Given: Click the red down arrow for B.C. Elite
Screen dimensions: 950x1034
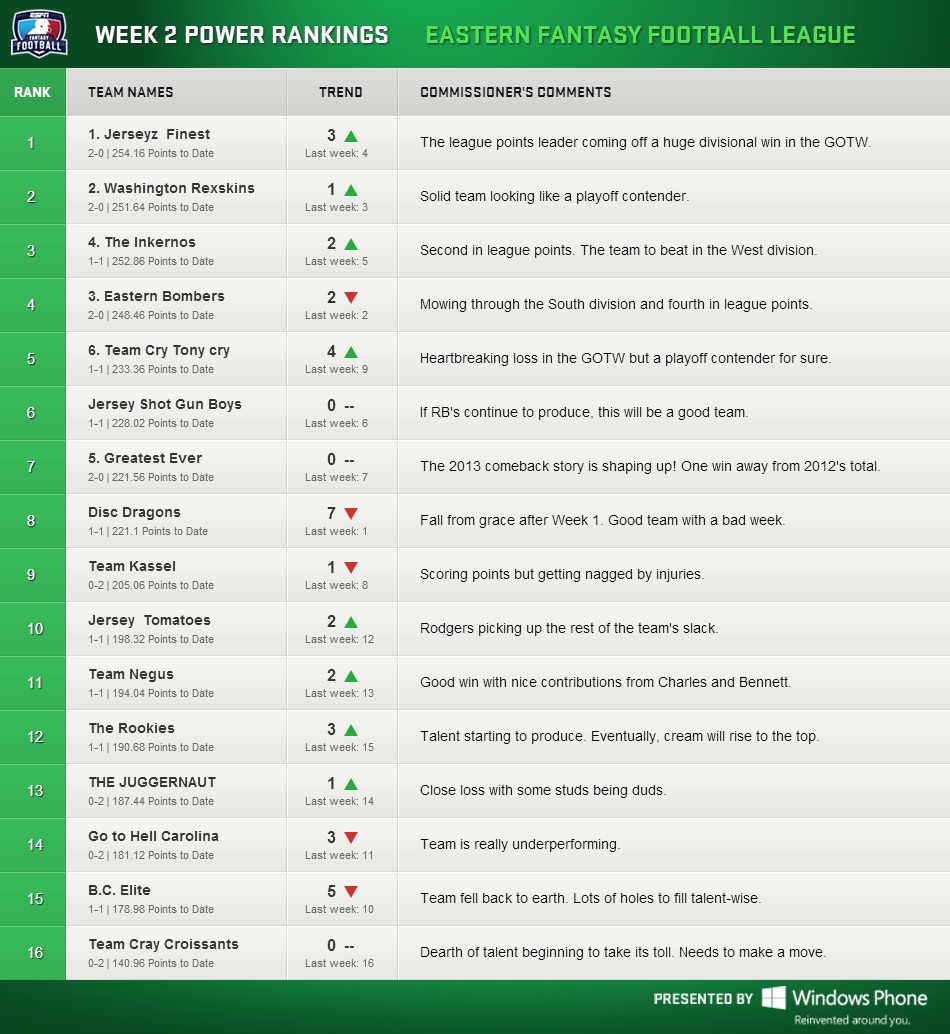Looking at the screenshot, I should pyautogui.click(x=351, y=892).
